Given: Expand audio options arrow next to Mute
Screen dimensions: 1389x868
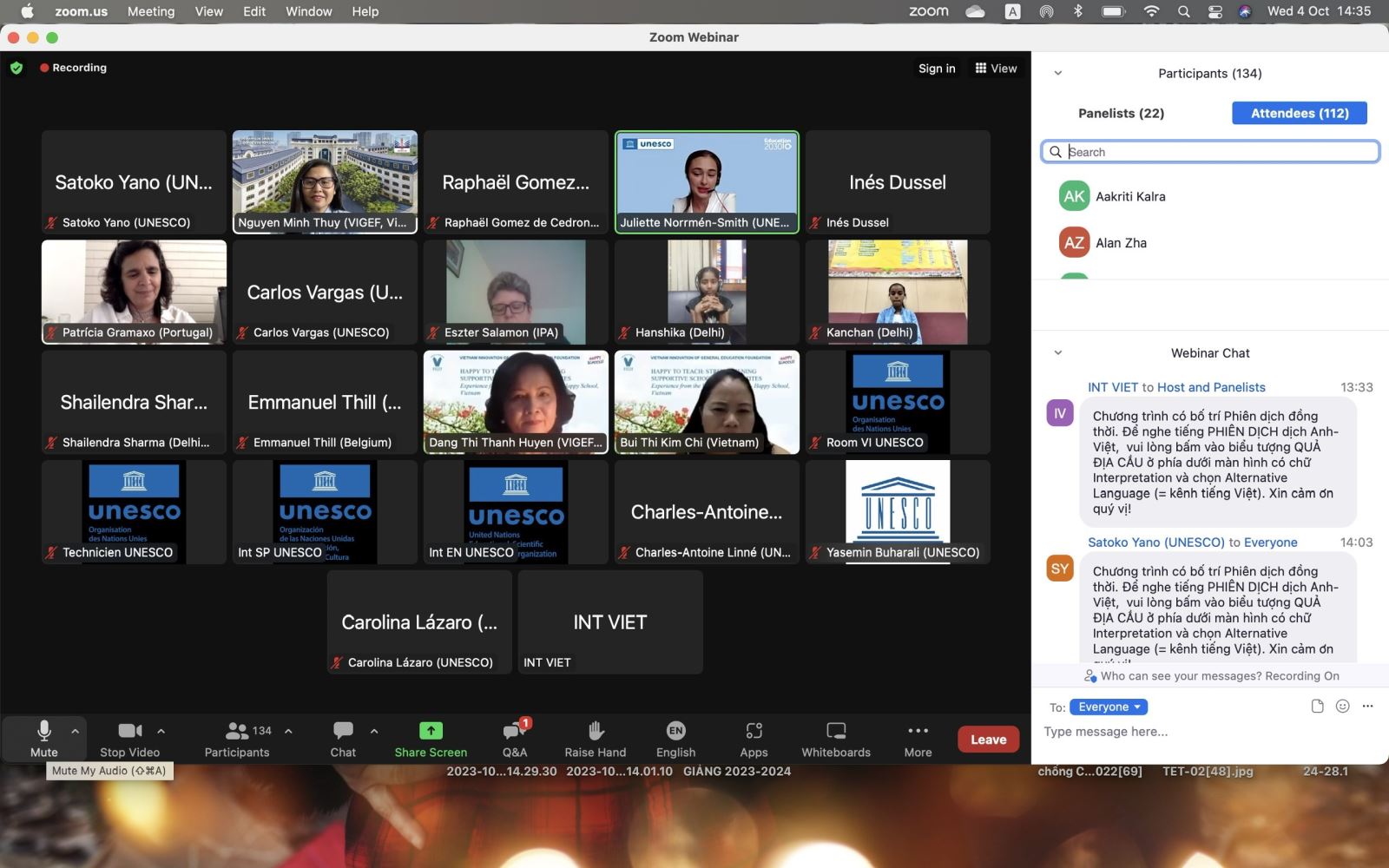Looking at the screenshot, I should point(75,731).
